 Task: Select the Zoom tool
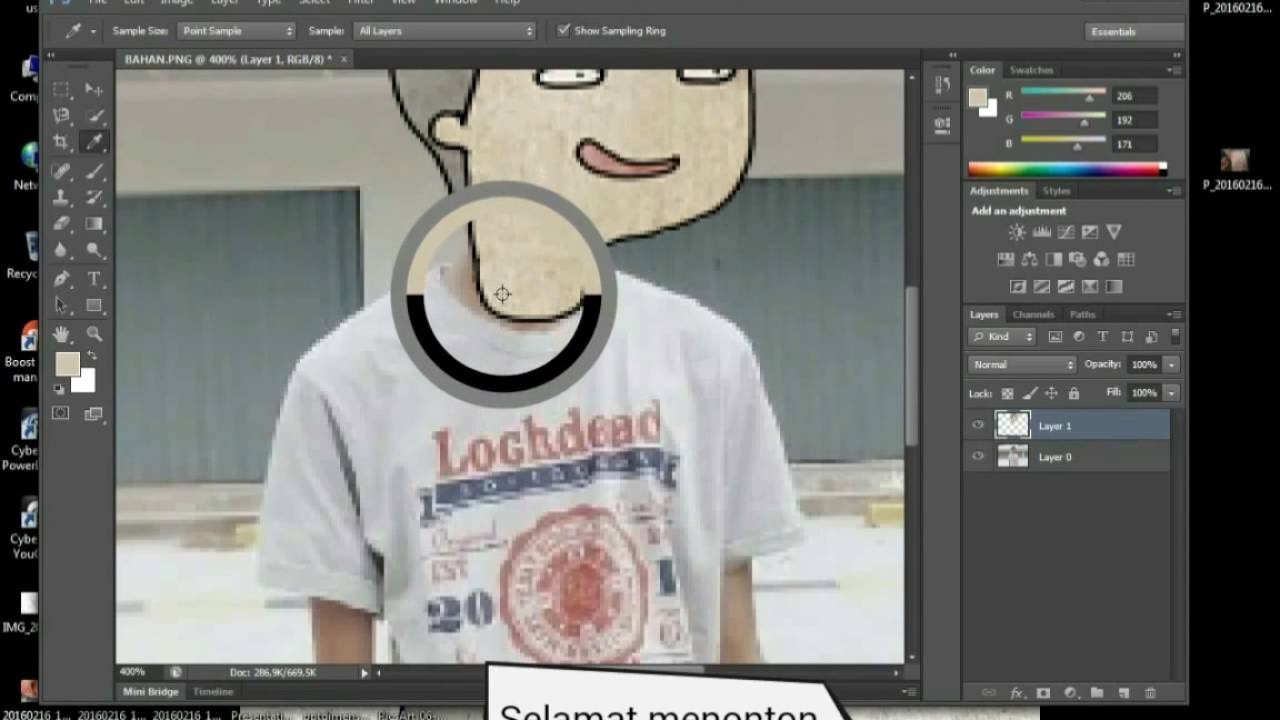pos(94,334)
